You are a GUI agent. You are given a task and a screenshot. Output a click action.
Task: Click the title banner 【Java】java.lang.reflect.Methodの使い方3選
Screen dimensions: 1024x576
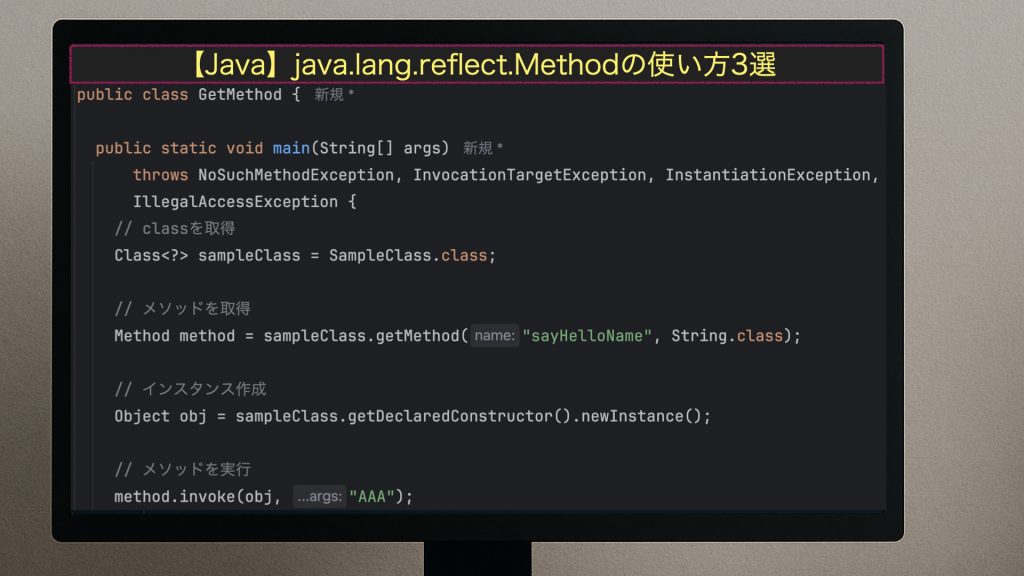(477, 64)
